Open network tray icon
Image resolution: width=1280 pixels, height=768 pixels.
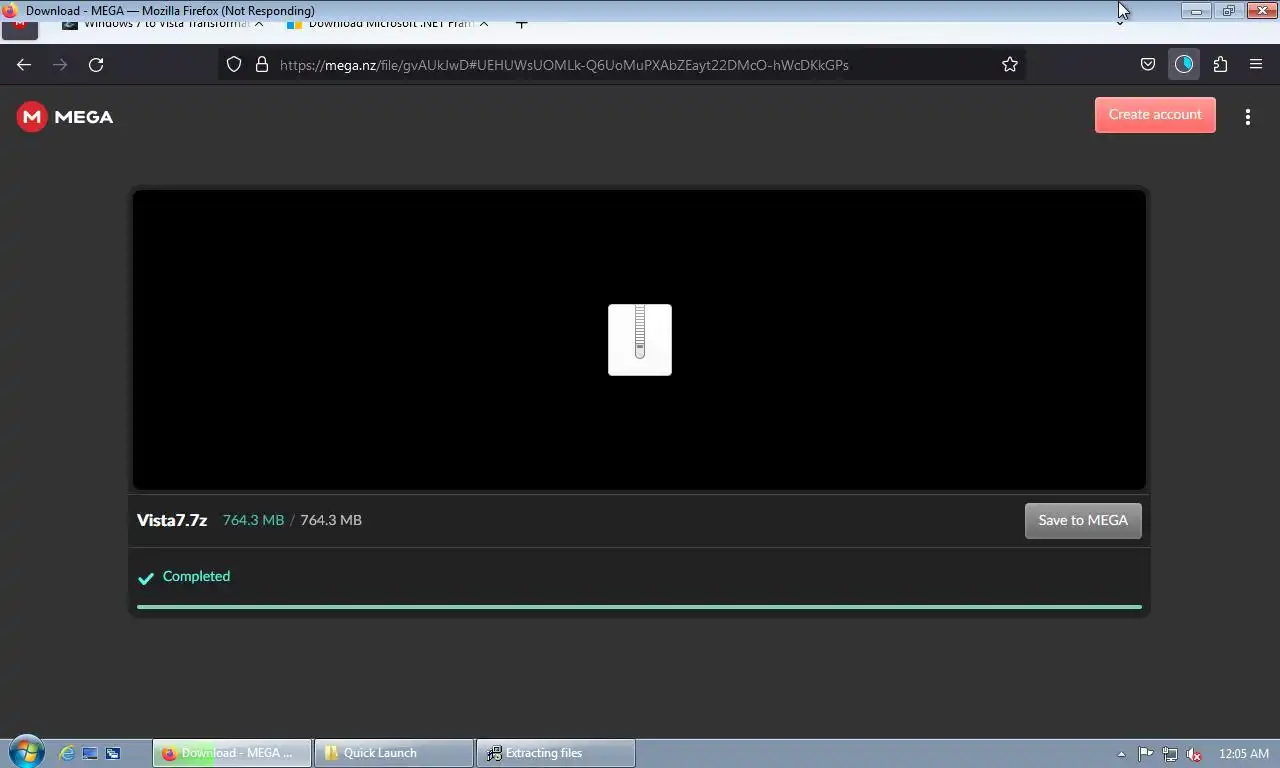[x=1169, y=754]
